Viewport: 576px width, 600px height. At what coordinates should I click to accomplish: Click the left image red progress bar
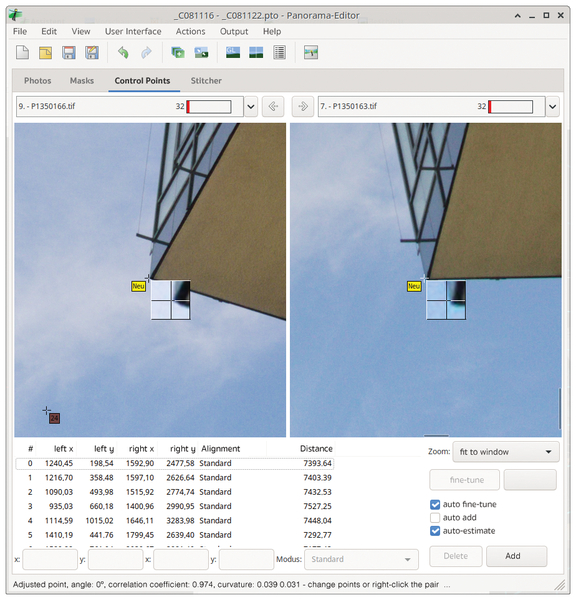[x=209, y=107]
